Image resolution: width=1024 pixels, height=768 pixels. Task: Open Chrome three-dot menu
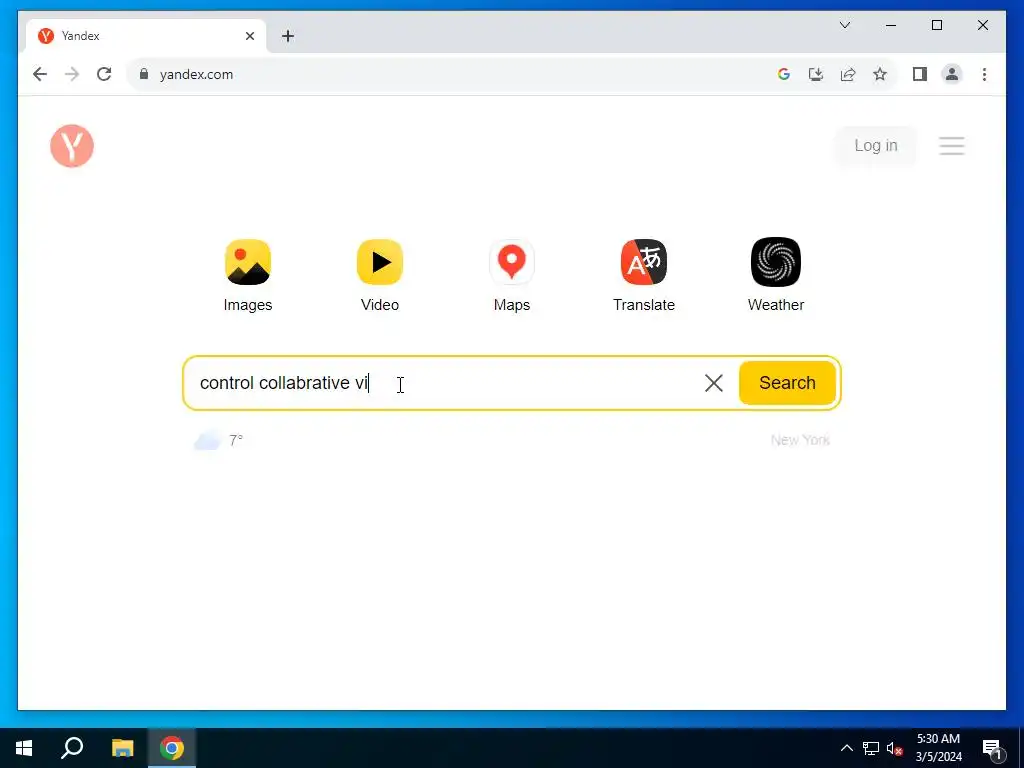pos(984,74)
